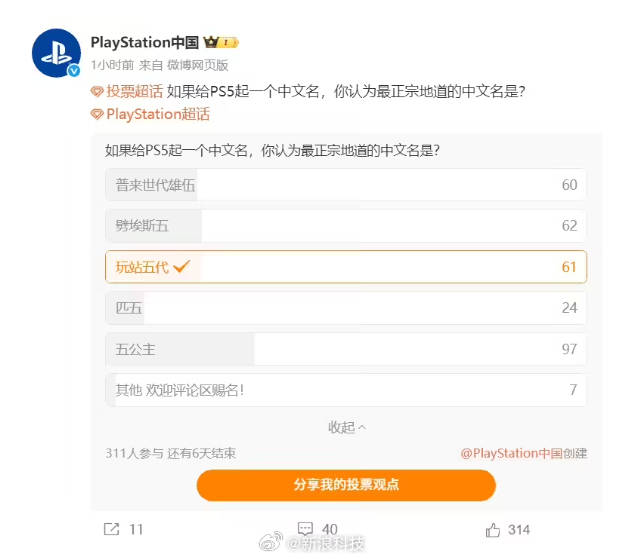Click 分享我的投票观点 orange button
The height and width of the screenshot is (559, 628).
[x=346, y=485]
